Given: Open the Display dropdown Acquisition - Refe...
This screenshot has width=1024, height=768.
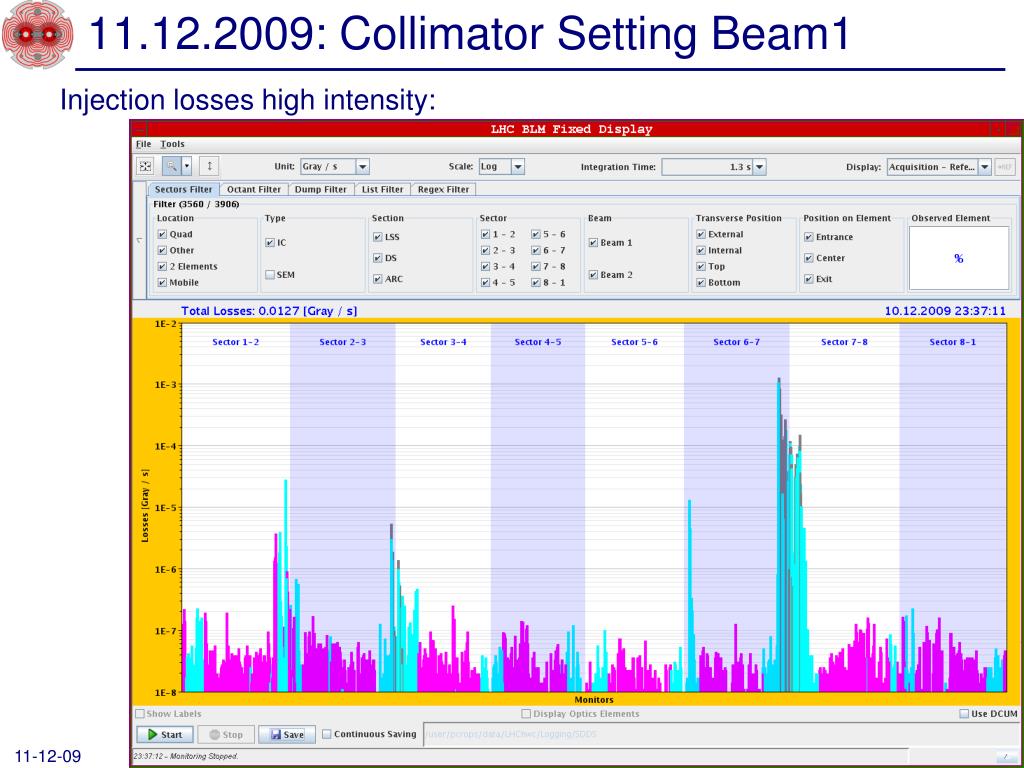Looking at the screenshot, I should tap(985, 167).
